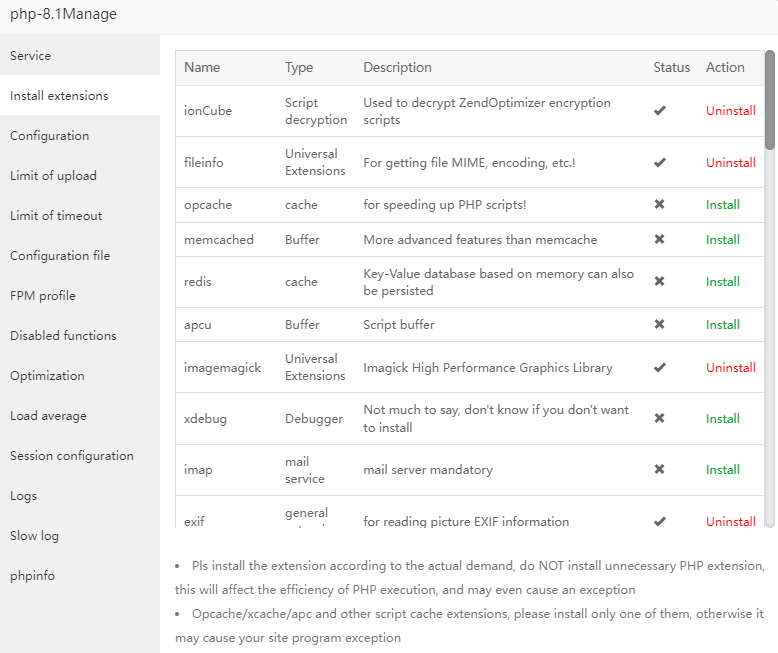Switch to the Configuration tab
This screenshot has height=653, width=778.
(x=50, y=136)
